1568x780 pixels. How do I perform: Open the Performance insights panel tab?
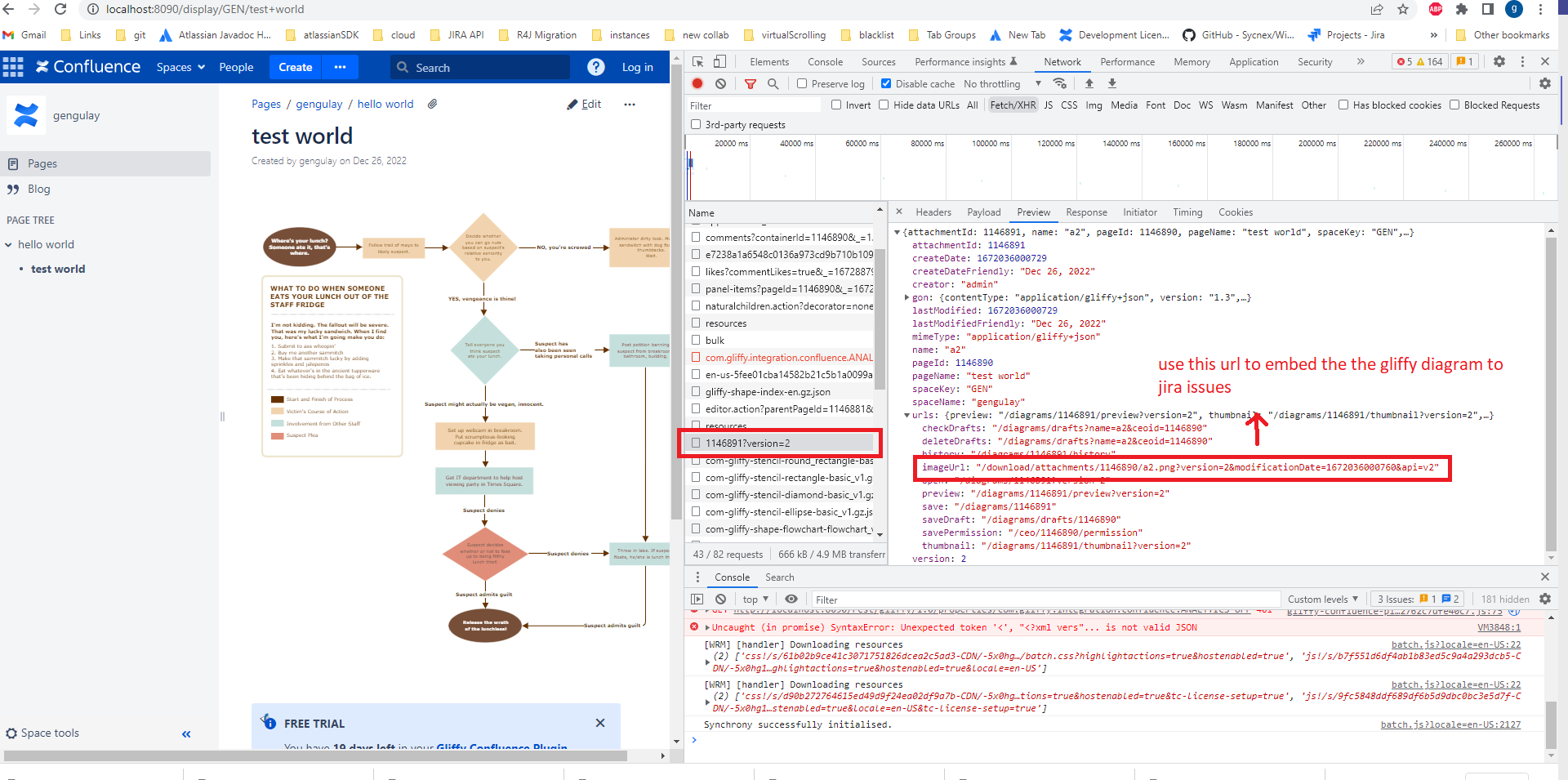pos(965,61)
